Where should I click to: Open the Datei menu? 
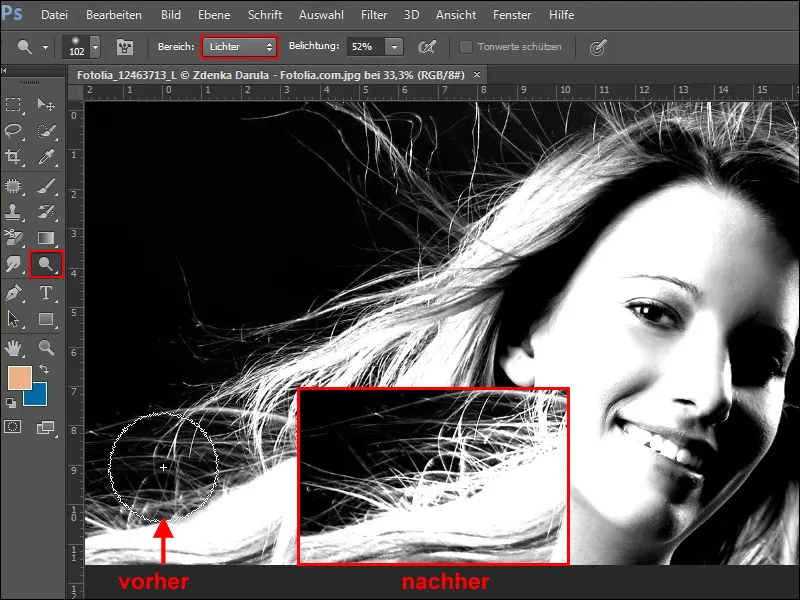tap(54, 15)
